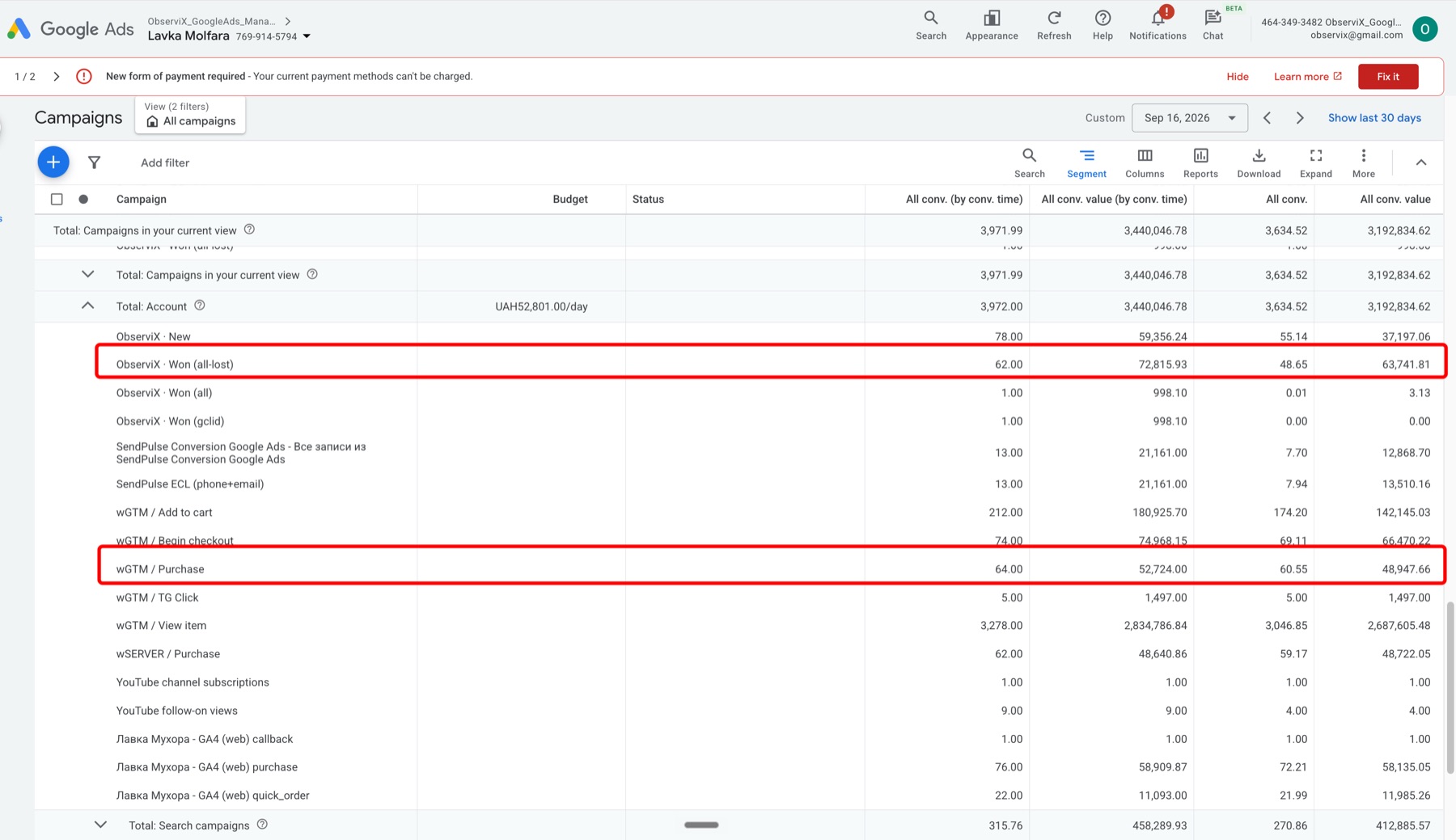Expand the Total: Search campaigns row
The image size is (1456, 840).
(100, 825)
